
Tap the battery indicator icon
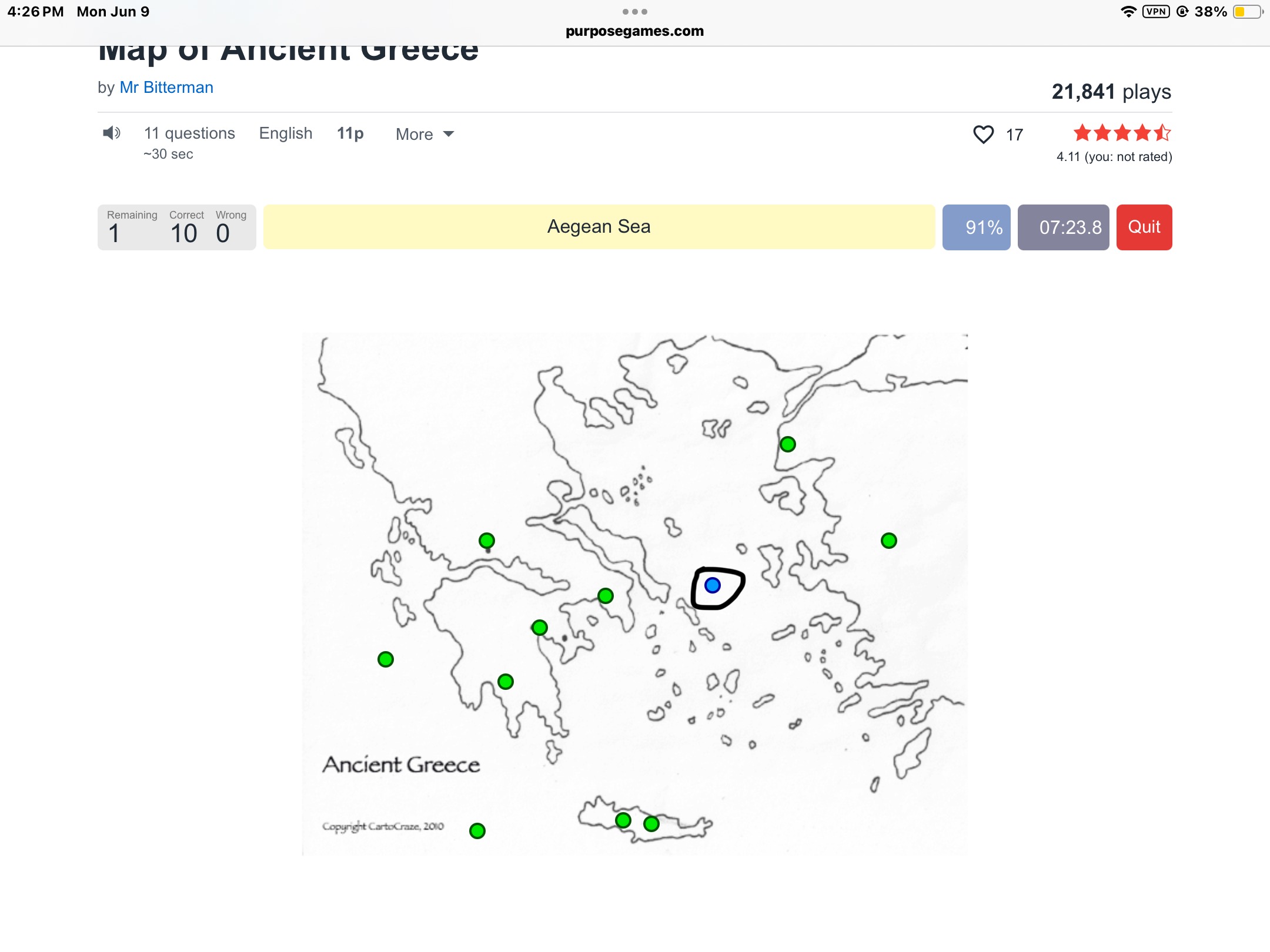[1248, 12]
